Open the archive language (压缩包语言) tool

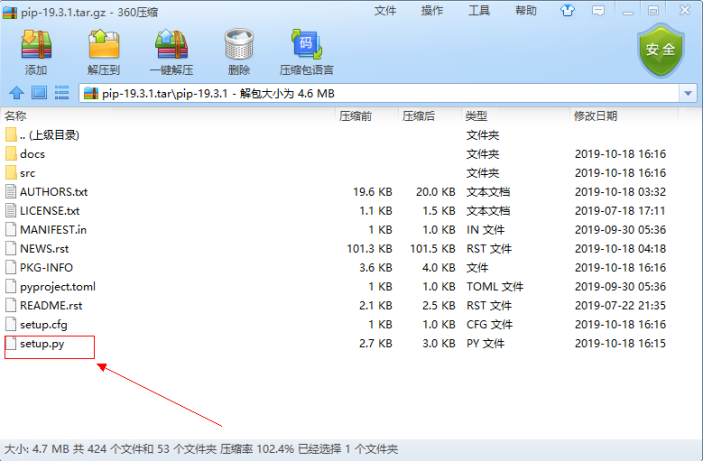click(x=307, y=52)
